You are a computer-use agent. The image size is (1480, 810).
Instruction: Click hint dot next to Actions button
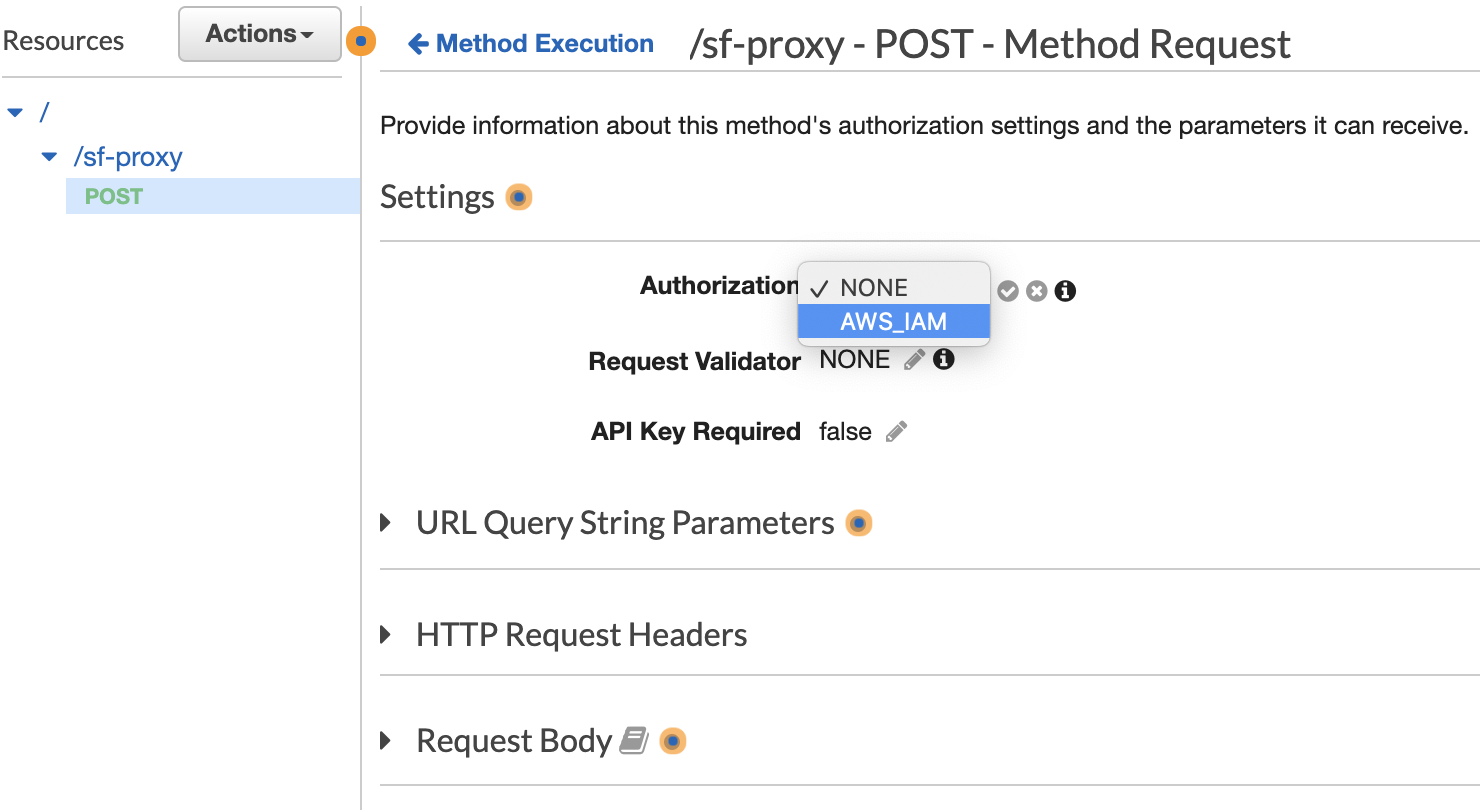361,42
